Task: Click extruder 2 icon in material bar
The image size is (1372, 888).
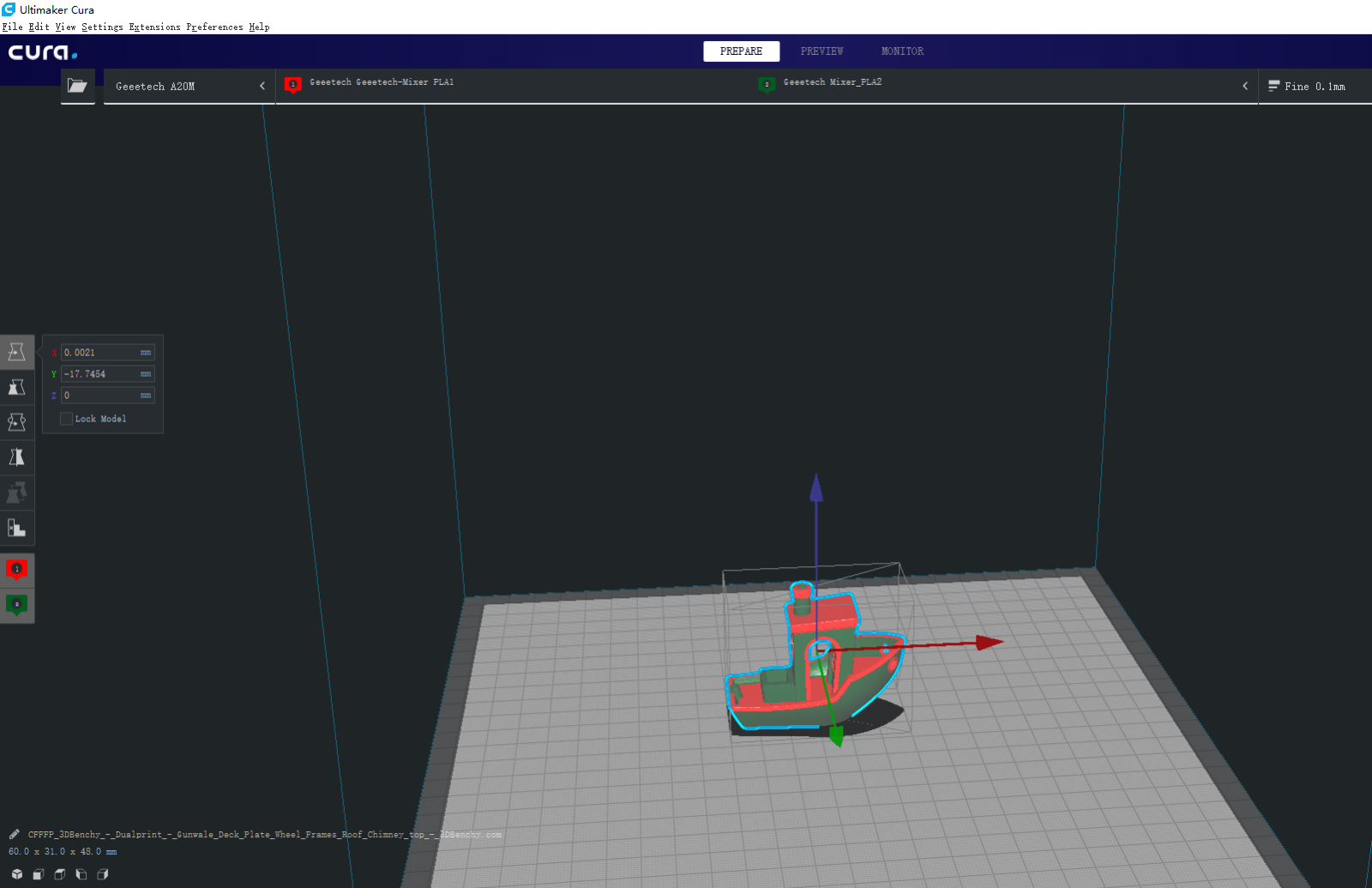Action: point(767,84)
